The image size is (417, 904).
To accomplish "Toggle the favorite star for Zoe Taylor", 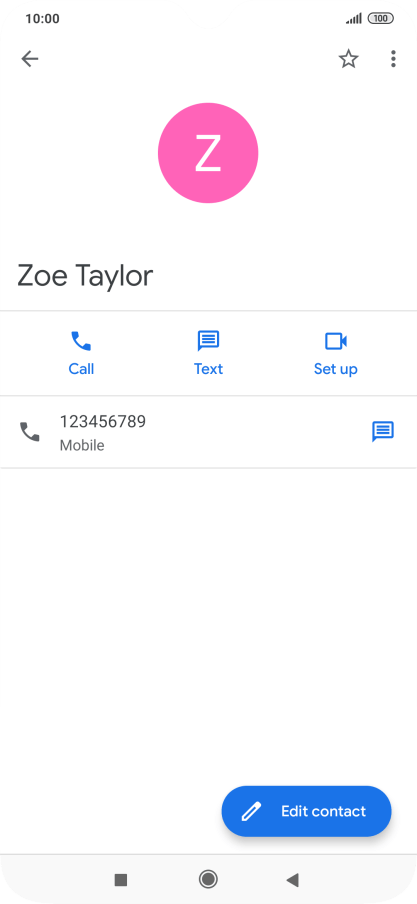I will tap(348, 59).
